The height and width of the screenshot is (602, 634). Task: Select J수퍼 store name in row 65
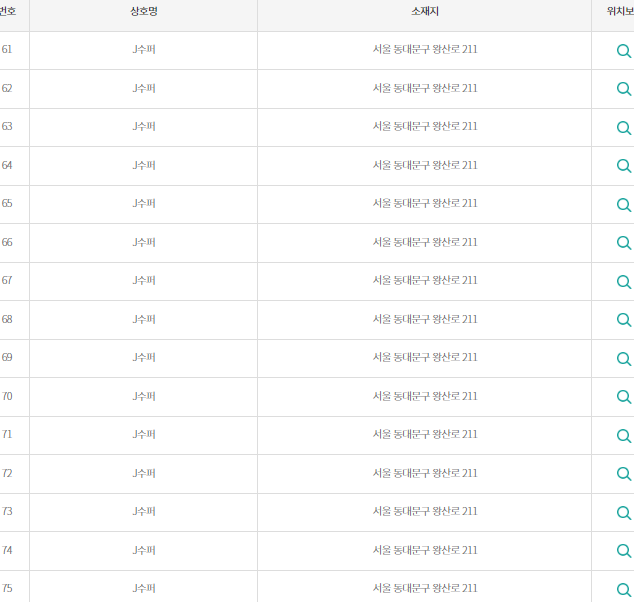144,203
